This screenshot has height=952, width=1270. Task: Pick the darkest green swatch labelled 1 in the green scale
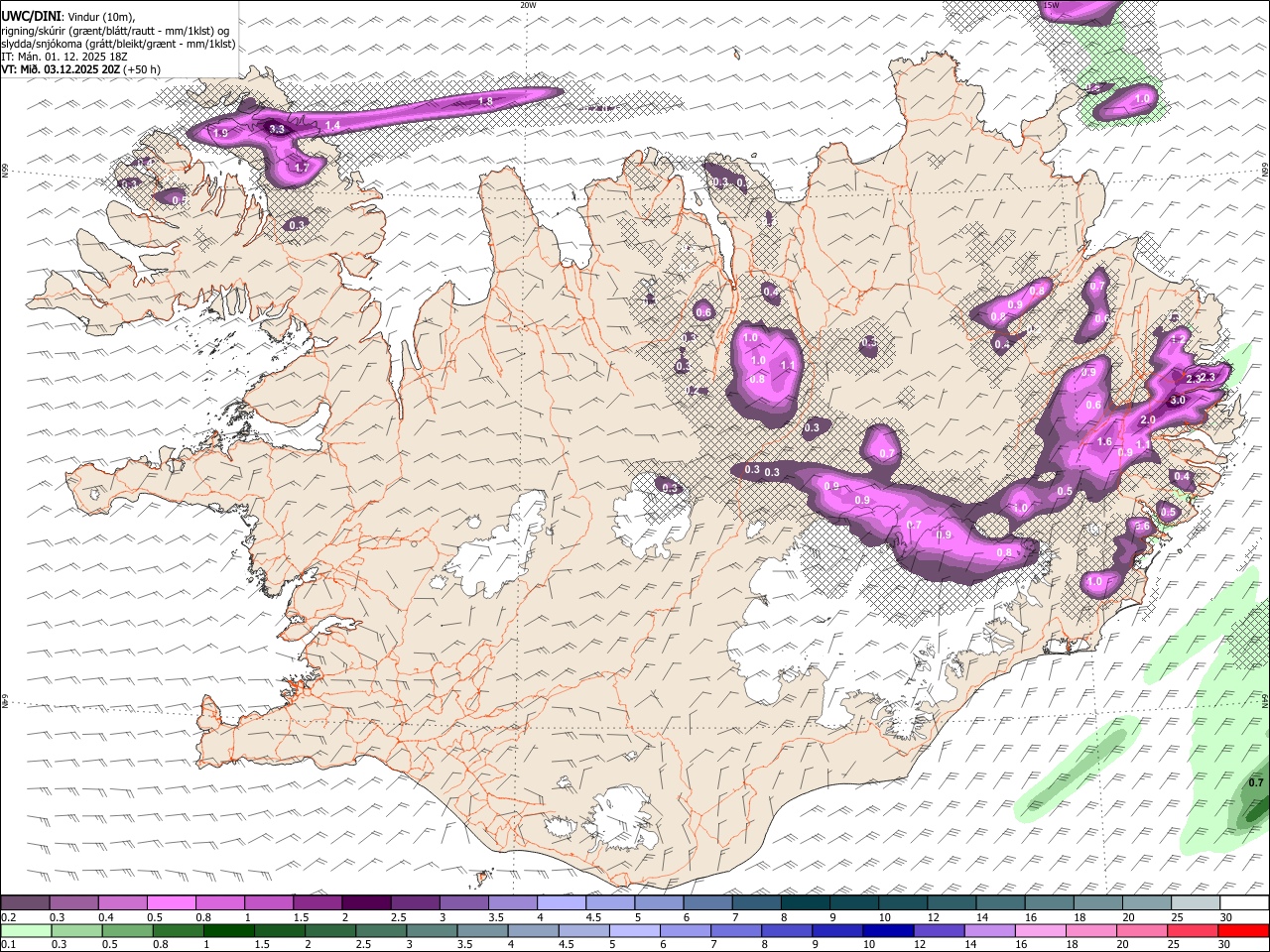229,931
